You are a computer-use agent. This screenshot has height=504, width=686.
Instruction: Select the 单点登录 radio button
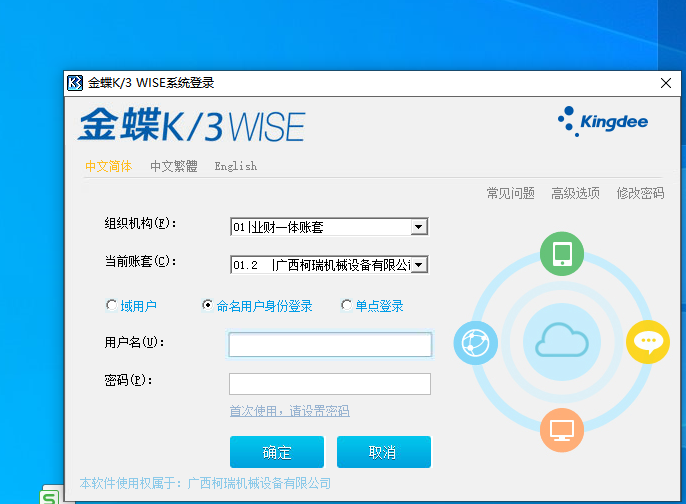click(x=346, y=305)
